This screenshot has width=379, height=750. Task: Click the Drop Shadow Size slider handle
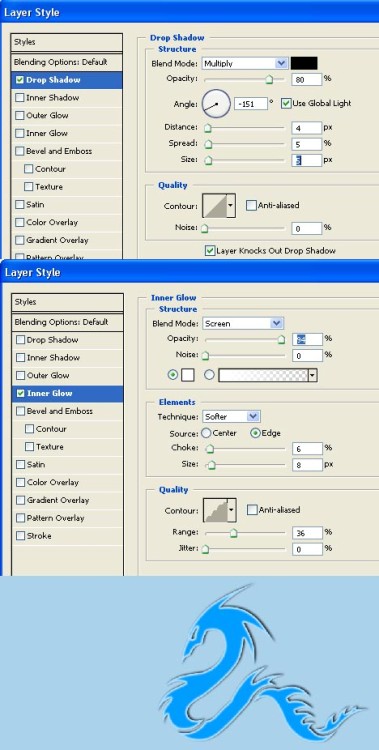click(x=208, y=161)
